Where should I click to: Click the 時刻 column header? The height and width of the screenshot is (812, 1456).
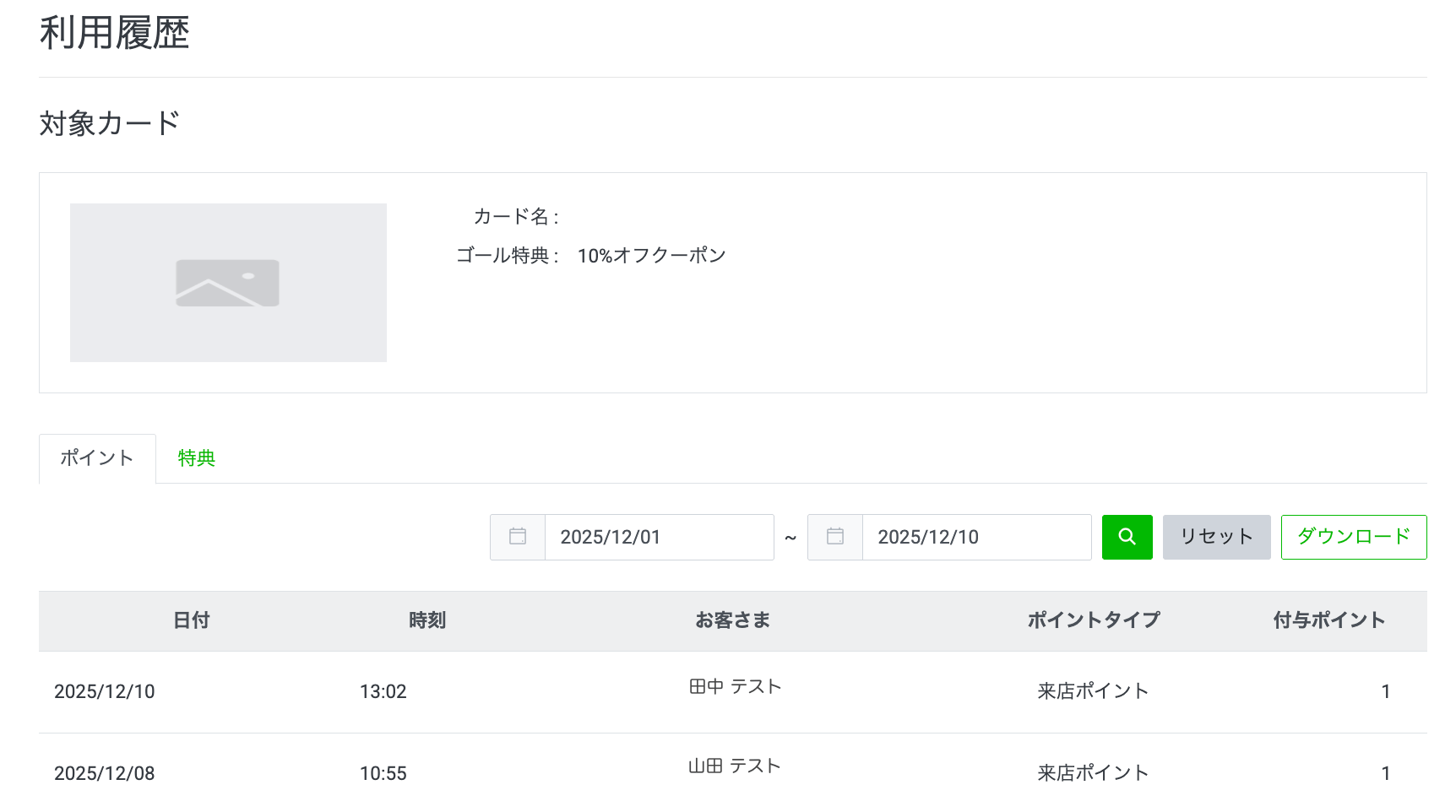tap(427, 620)
